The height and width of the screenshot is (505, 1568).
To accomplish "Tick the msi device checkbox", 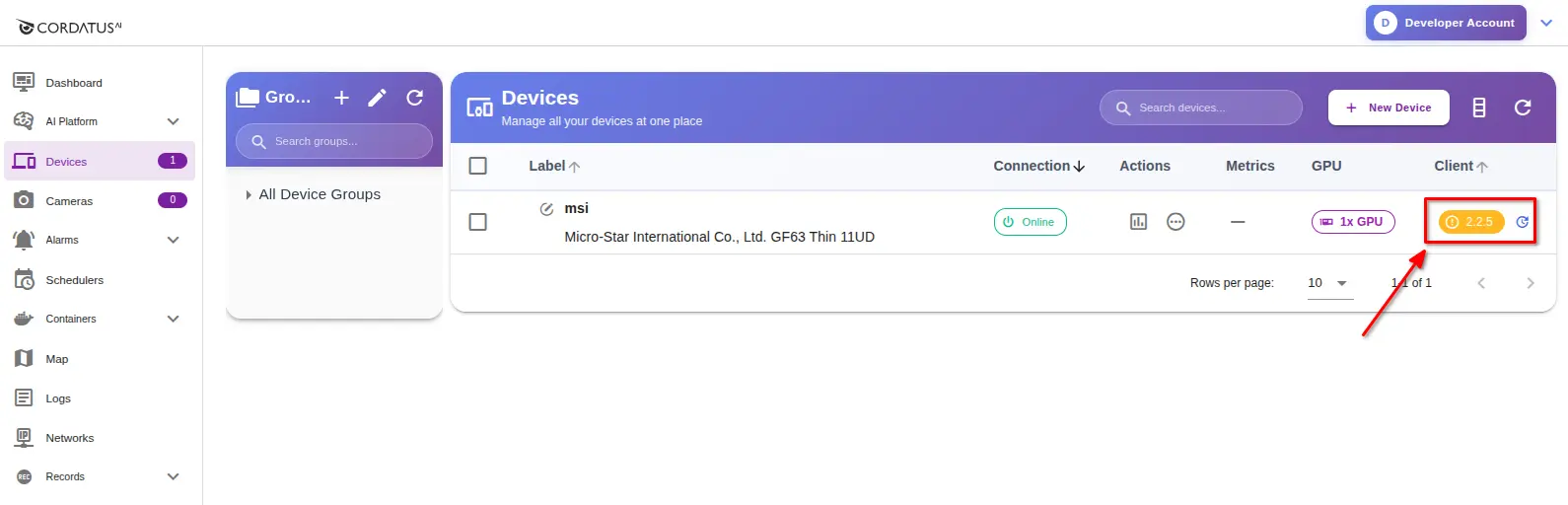I will click(x=478, y=222).
